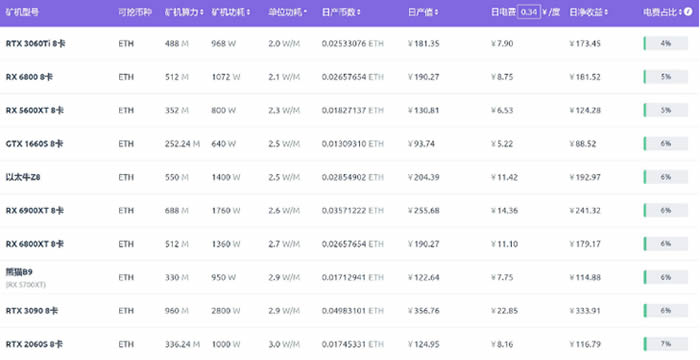700x360 pixels.
Task: Open the RTX 3060Ti 8卡 miner entry
Action: (36, 44)
